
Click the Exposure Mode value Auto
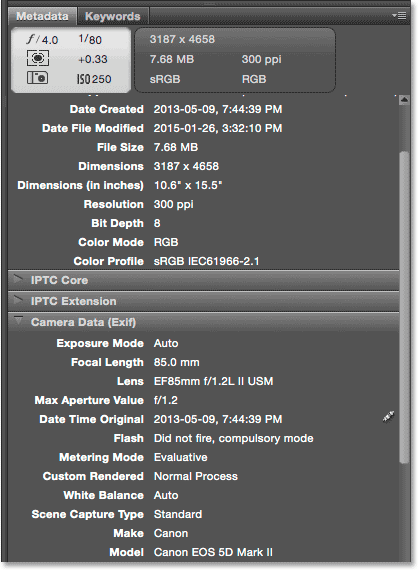166,343
